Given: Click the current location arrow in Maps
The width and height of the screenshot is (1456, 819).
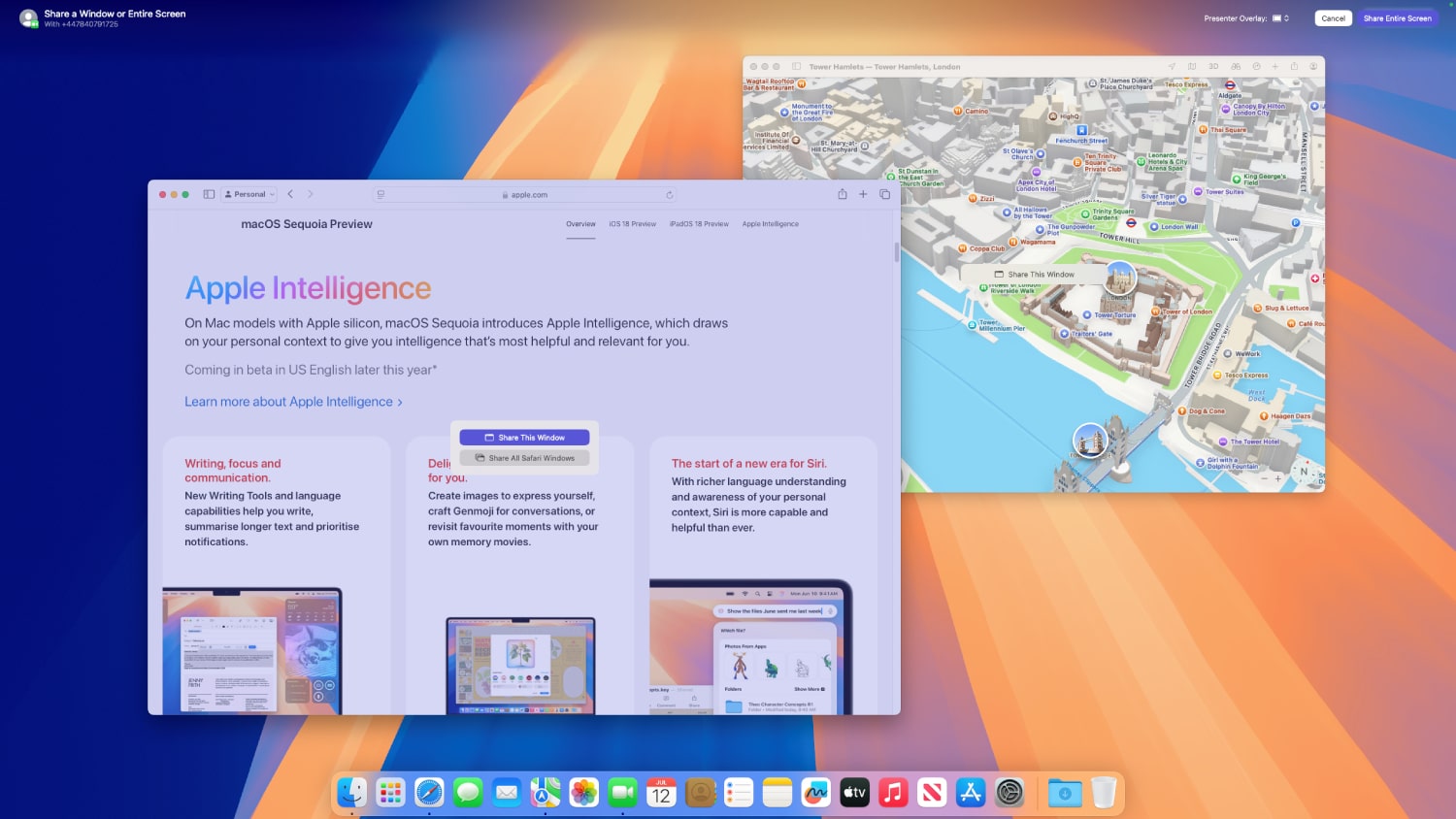Looking at the screenshot, I should 1172,67.
